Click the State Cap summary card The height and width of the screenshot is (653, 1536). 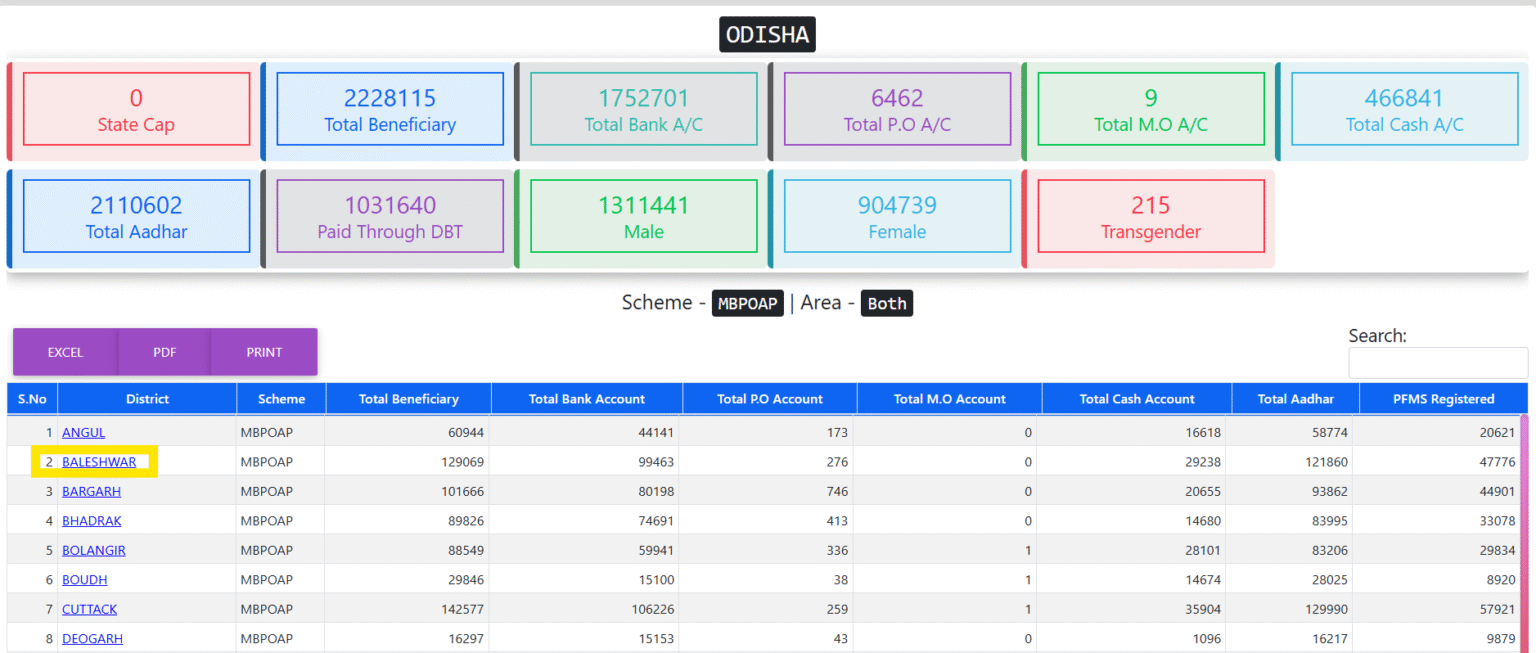[136, 108]
